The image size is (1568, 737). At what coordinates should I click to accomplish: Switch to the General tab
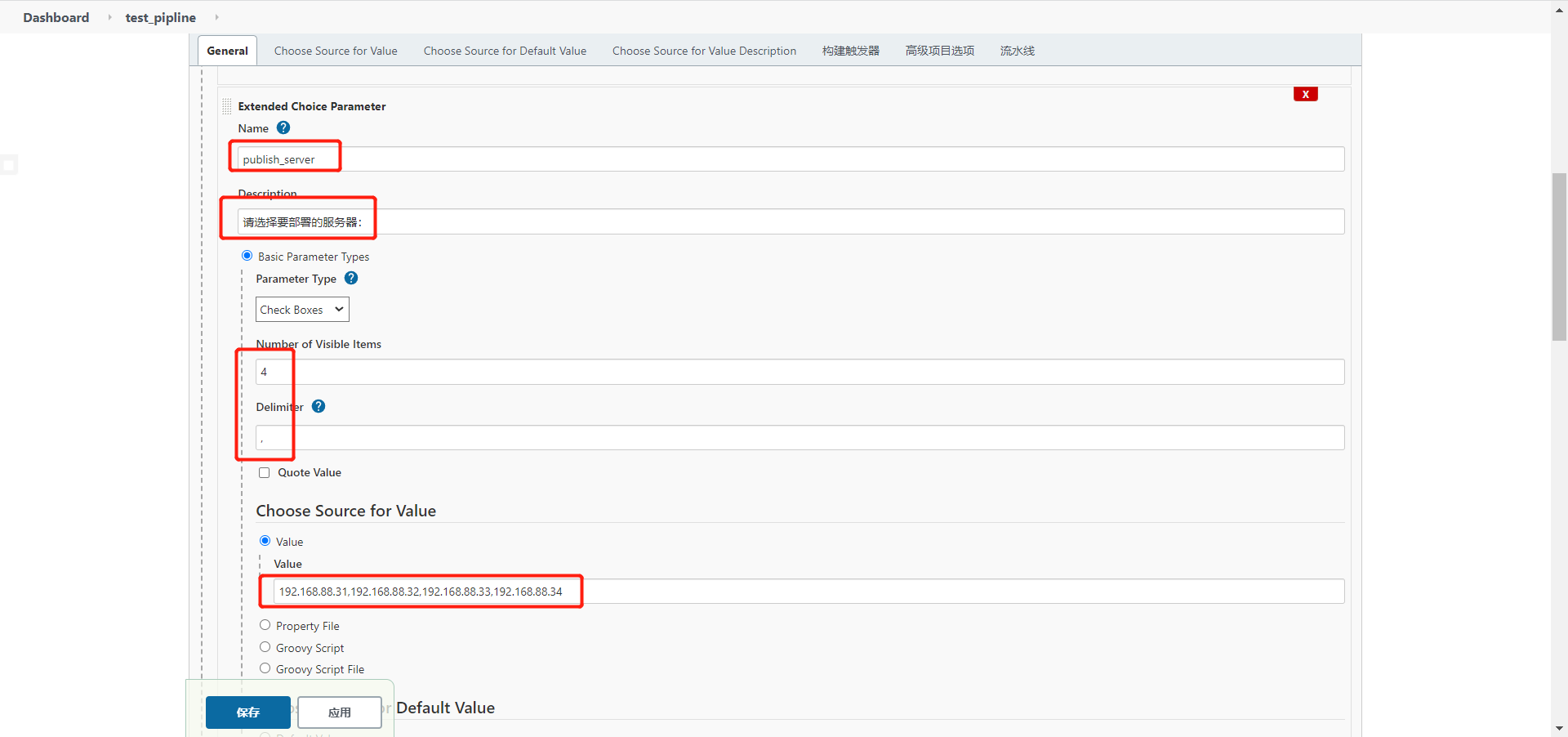point(227,51)
